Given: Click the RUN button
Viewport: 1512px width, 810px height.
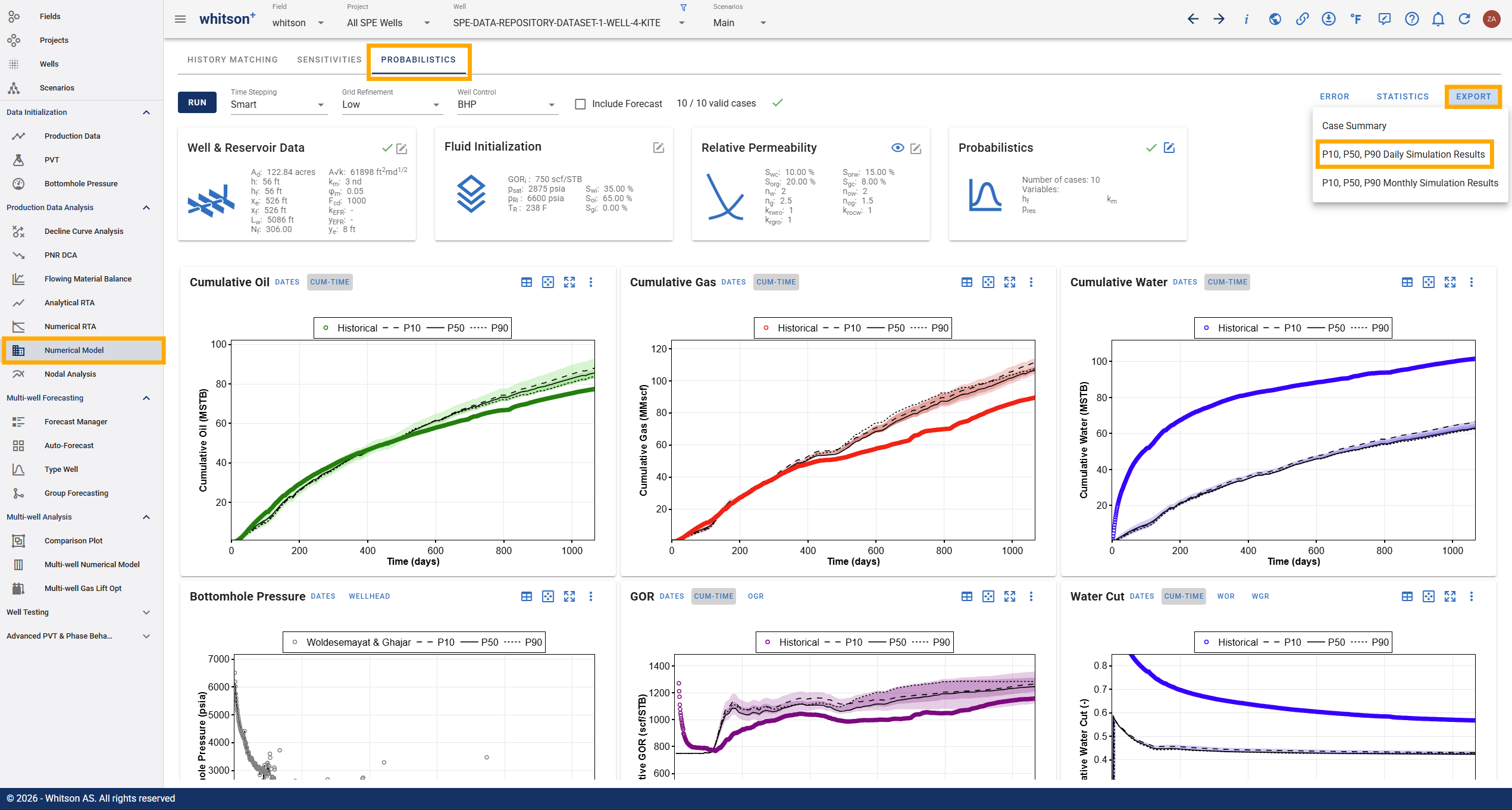Looking at the screenshot, I should pyautogui.click(x=198, y=102).
